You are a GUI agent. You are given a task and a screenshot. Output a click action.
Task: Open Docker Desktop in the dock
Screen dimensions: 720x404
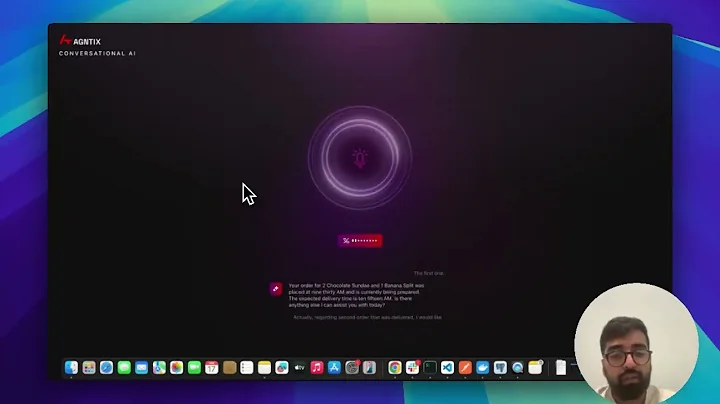coord(483,367)
